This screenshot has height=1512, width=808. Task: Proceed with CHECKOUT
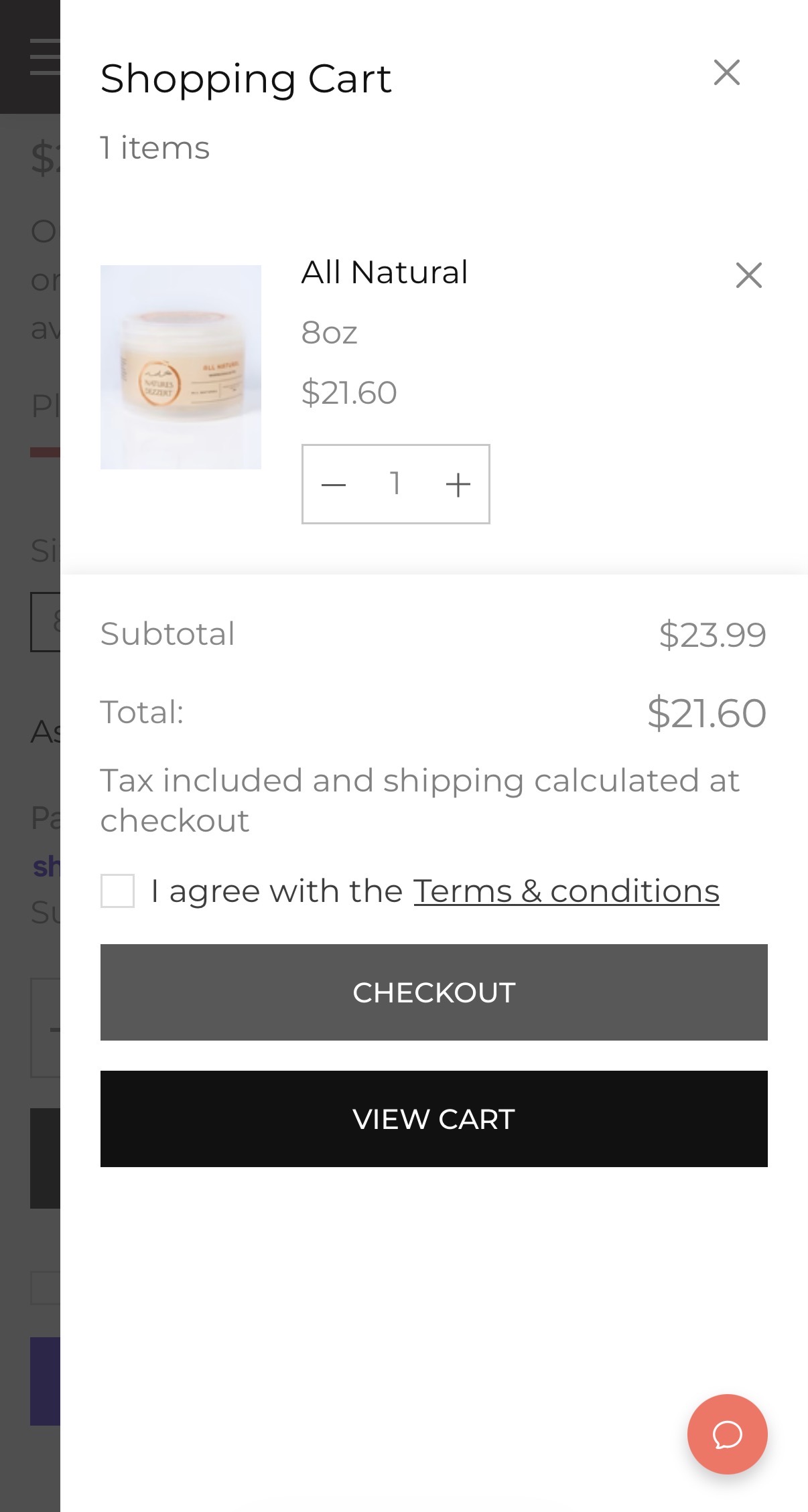(x=434, y=992)
